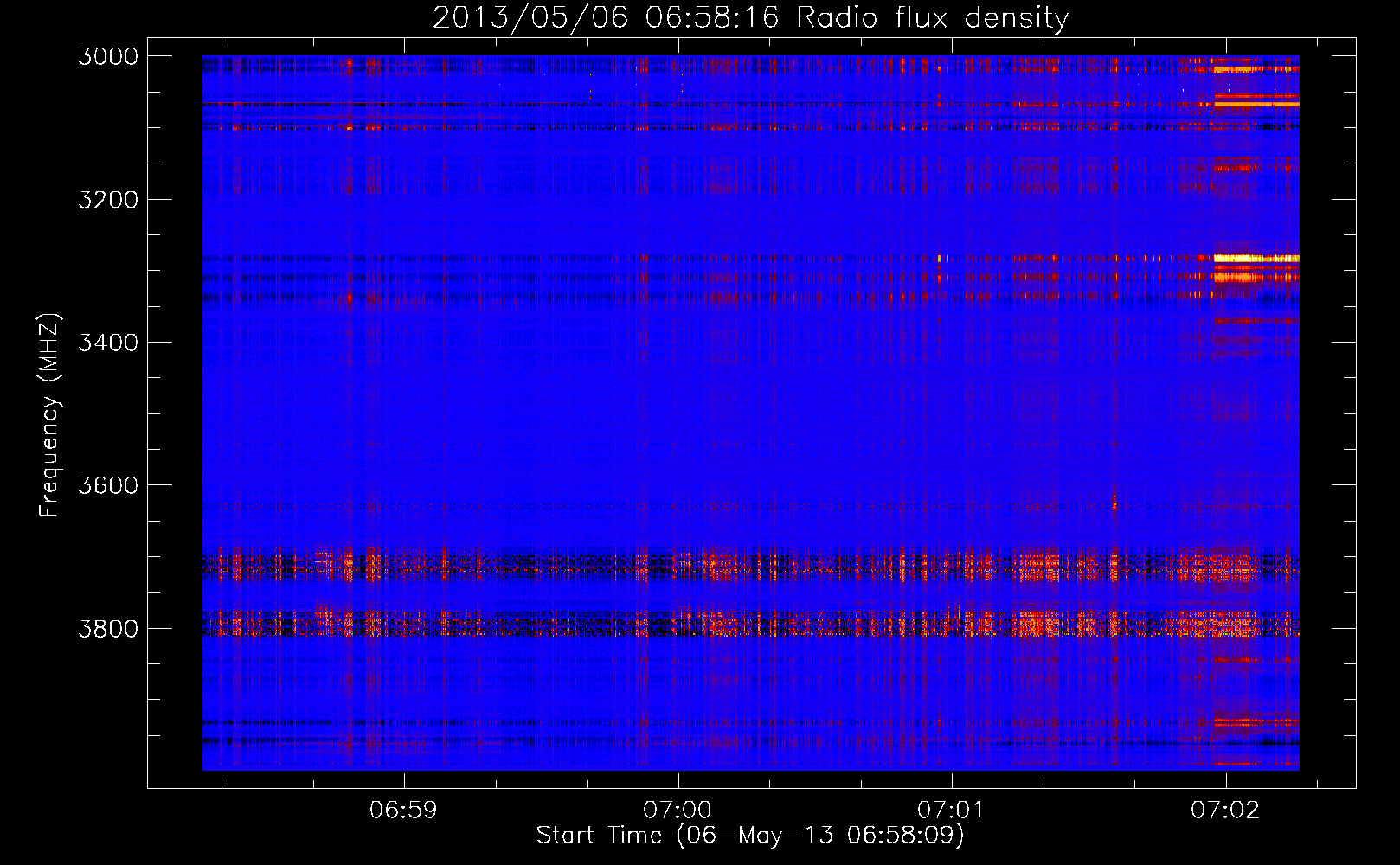Screen dimensions: 1400x865
Task: Click the 3200 frequency tick label
Action: click(x=108, y=200)
